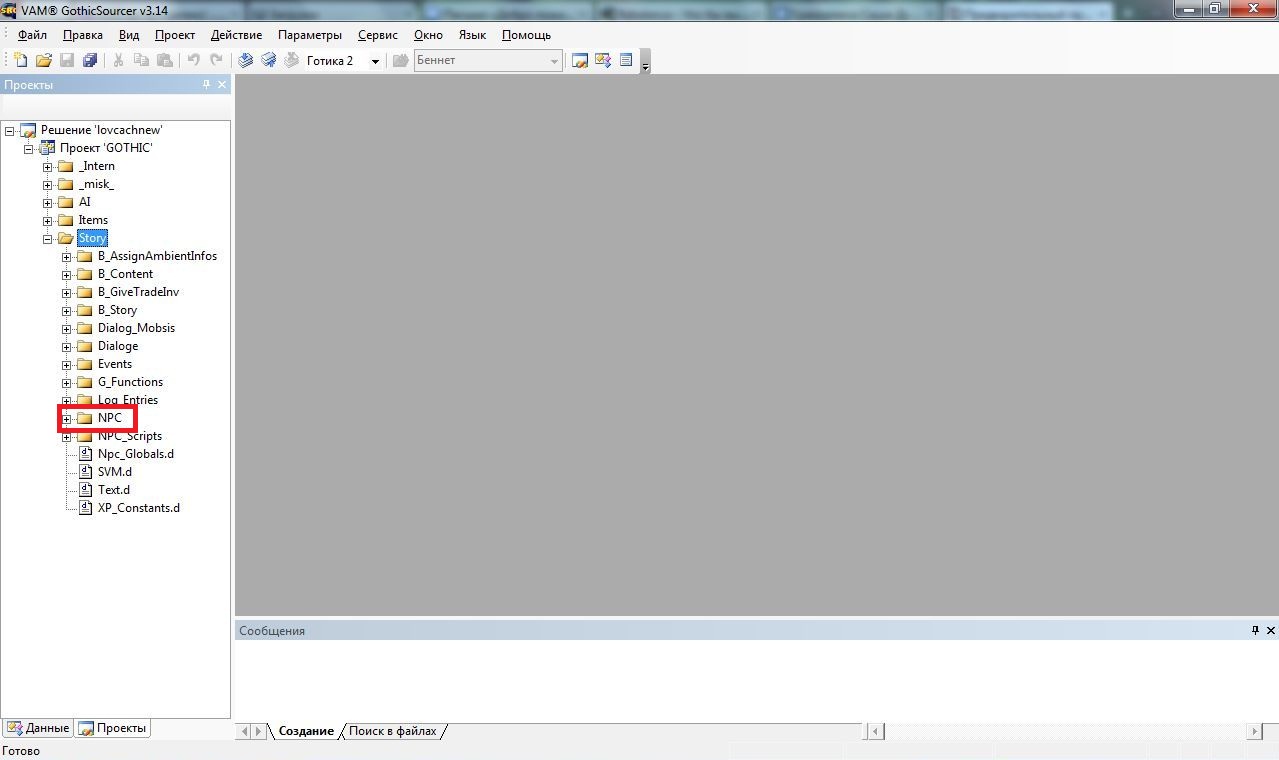Image resolution: width=1279 pixels, height=760 pixels.
Task: Select the Npc_Globals.d file
Action: (135, 454)
